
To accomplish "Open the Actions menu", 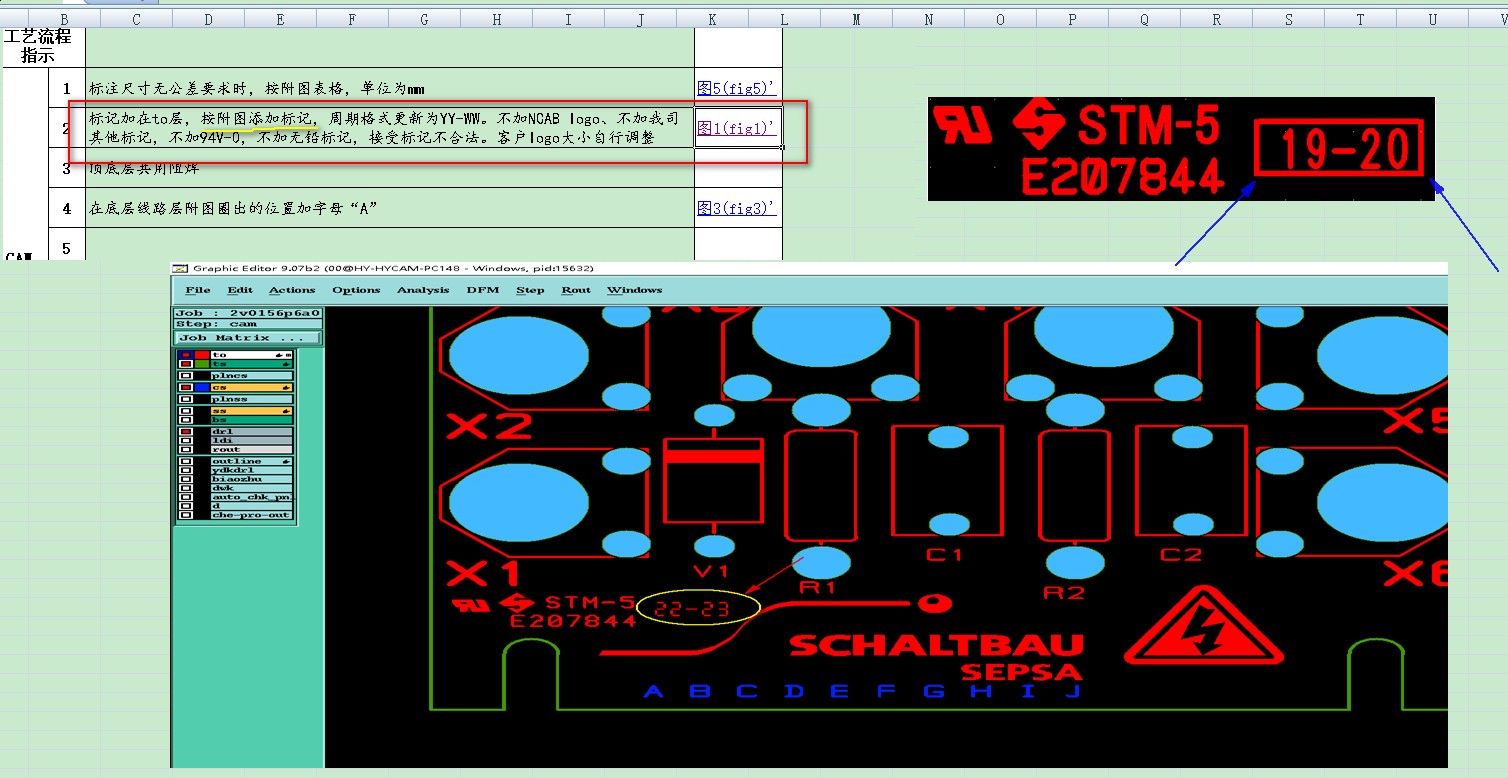I will click(292, 290).
